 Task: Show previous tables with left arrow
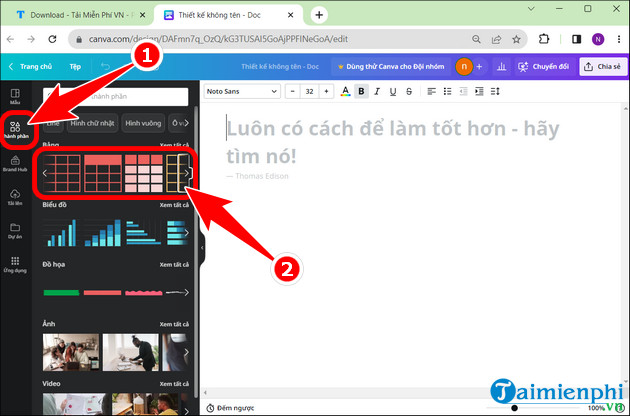coord(45,173)
